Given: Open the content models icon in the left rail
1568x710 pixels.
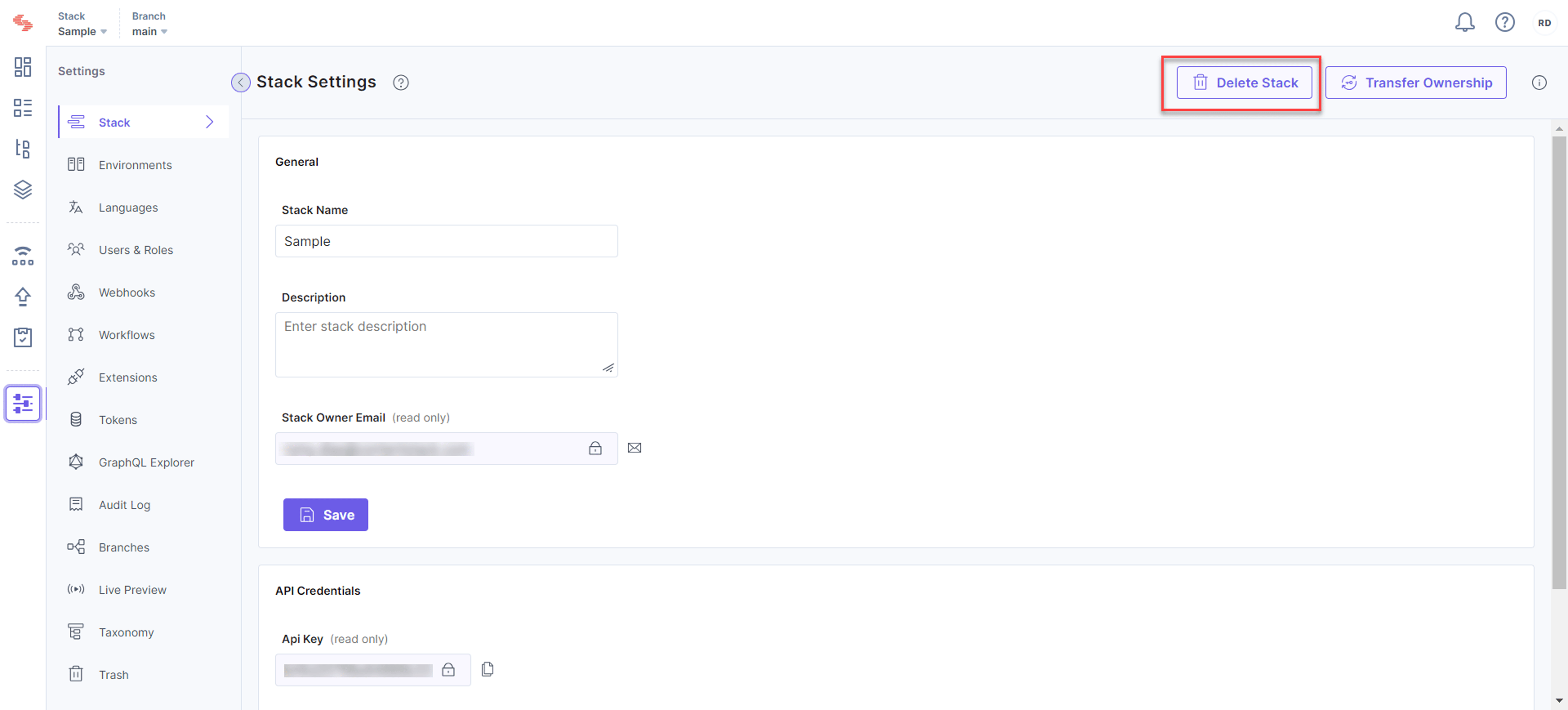Looking at the screenshot, I should coord(22,149).
